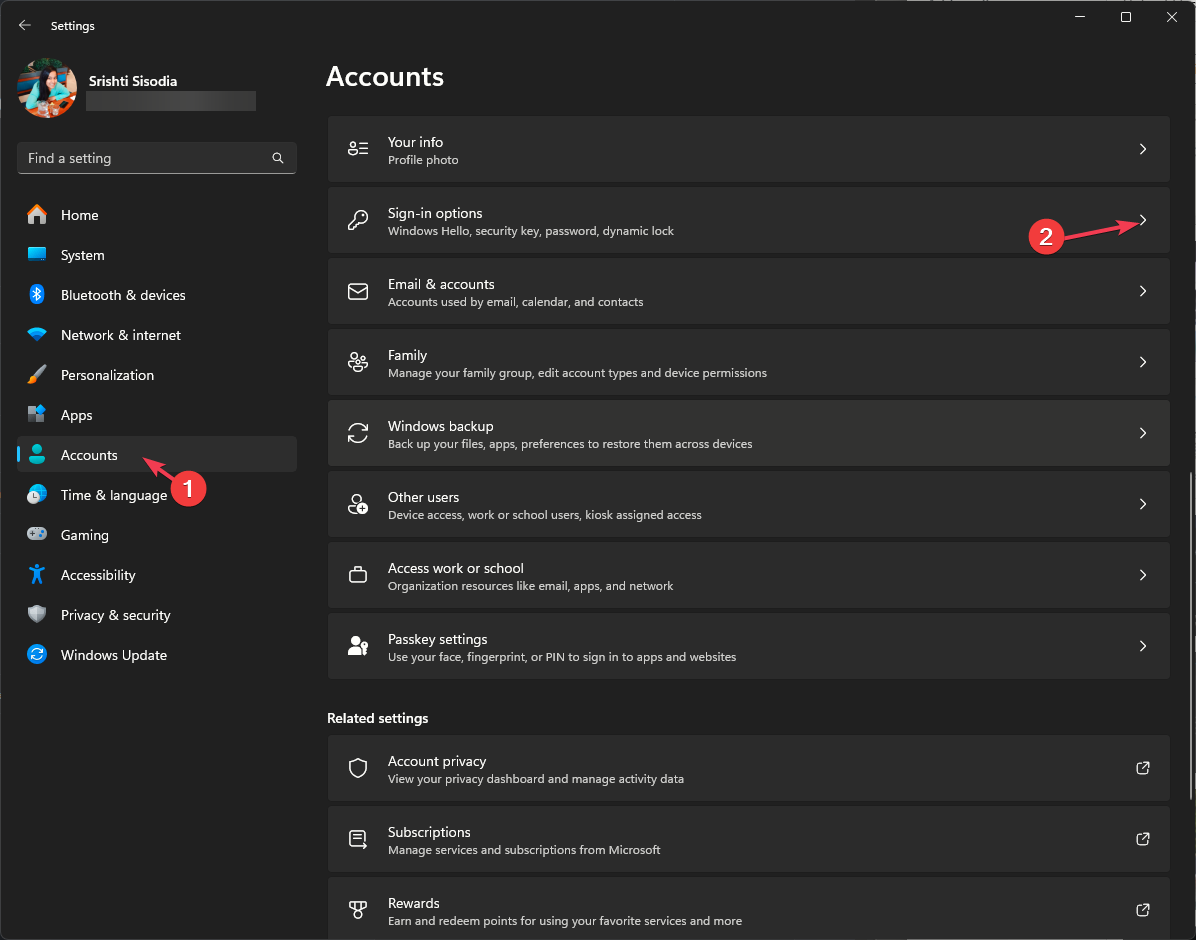Expand Your info with its chevron
Image resolution: width=1196 pixels, height=940 pixels.
tap(1143, 149)
